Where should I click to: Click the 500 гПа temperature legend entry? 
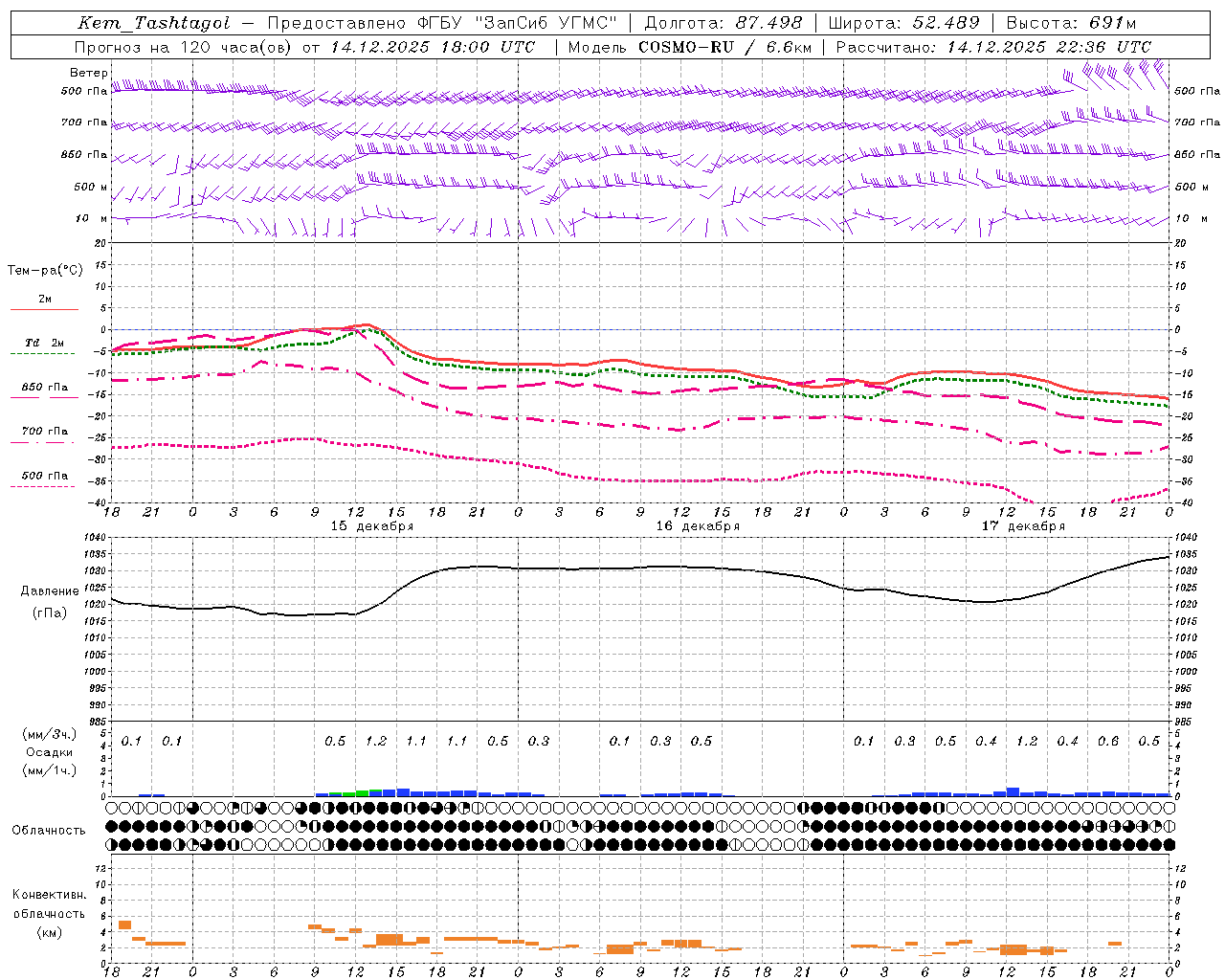pyautogui.click(x=44, y=476)
